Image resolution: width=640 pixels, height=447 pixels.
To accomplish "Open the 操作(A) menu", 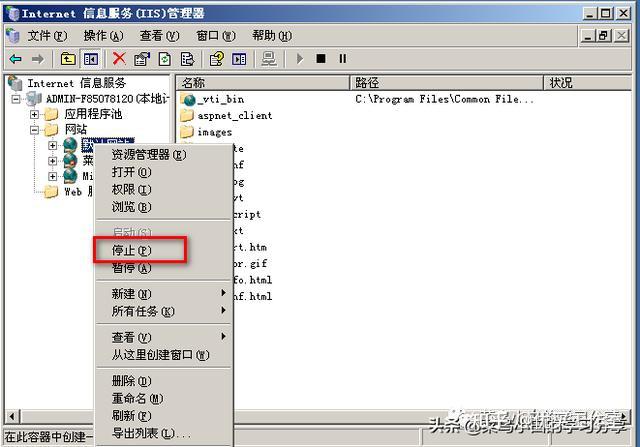I will pos(103,36).
